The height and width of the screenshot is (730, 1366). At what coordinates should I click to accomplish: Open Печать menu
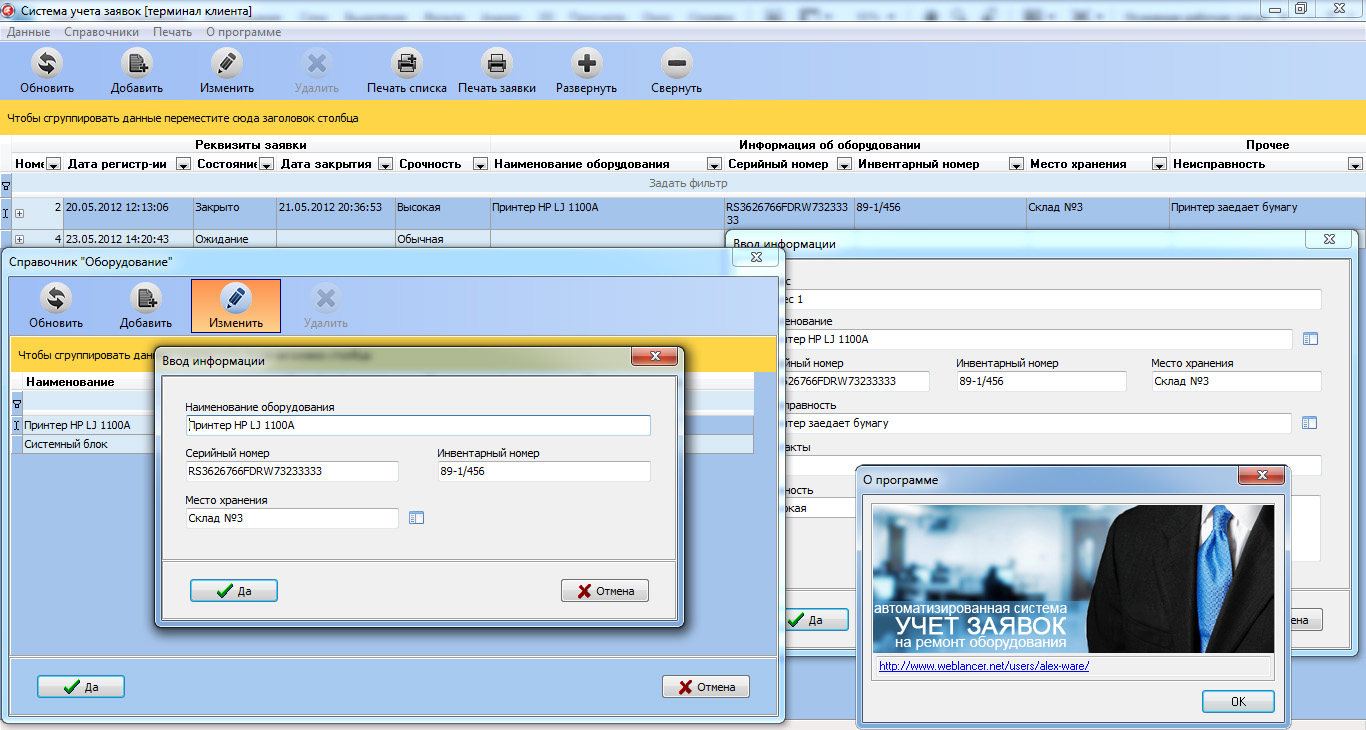tap(172, 32)
